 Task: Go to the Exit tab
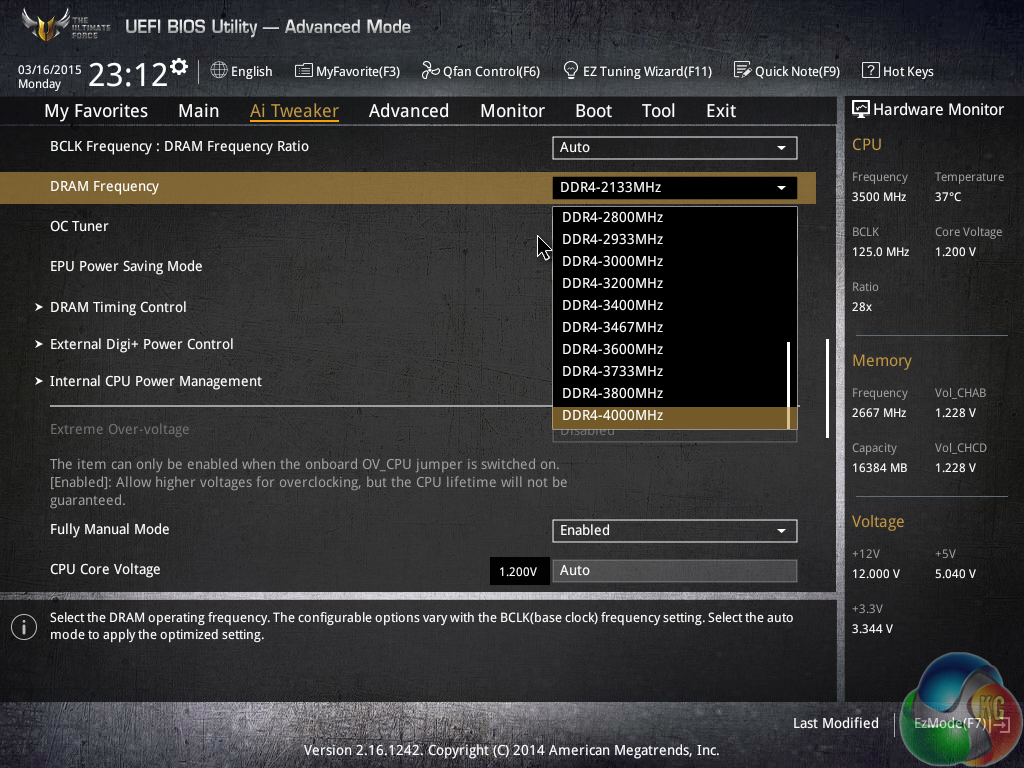(721, 110)
